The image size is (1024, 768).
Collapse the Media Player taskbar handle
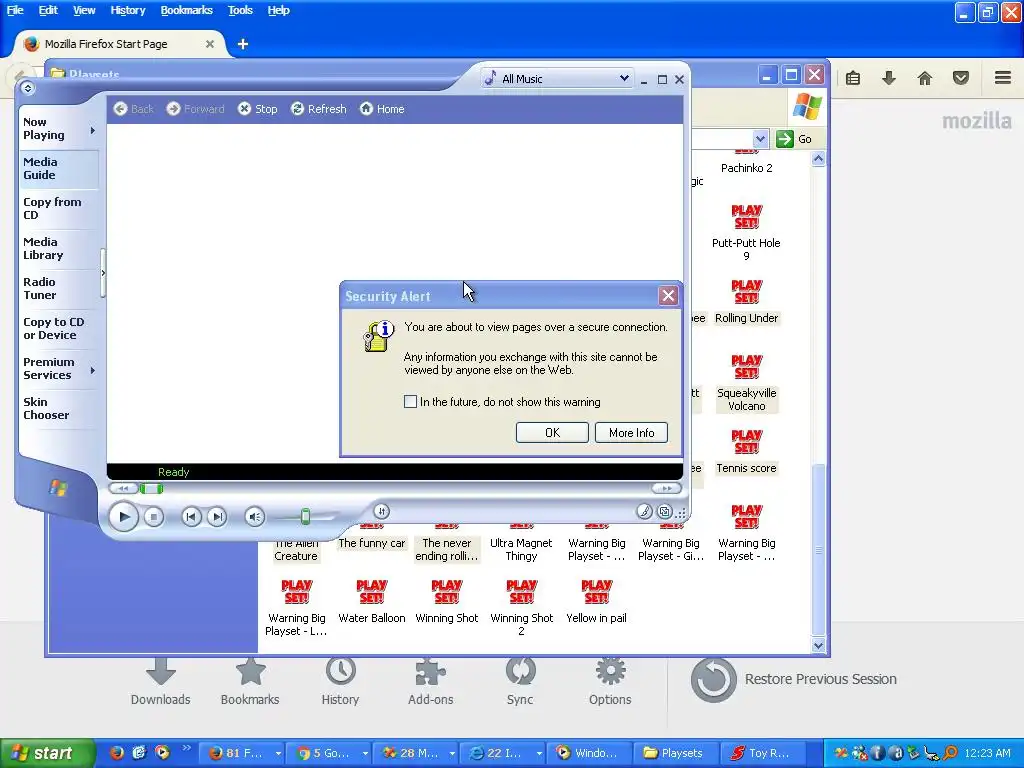click(103, 273)
